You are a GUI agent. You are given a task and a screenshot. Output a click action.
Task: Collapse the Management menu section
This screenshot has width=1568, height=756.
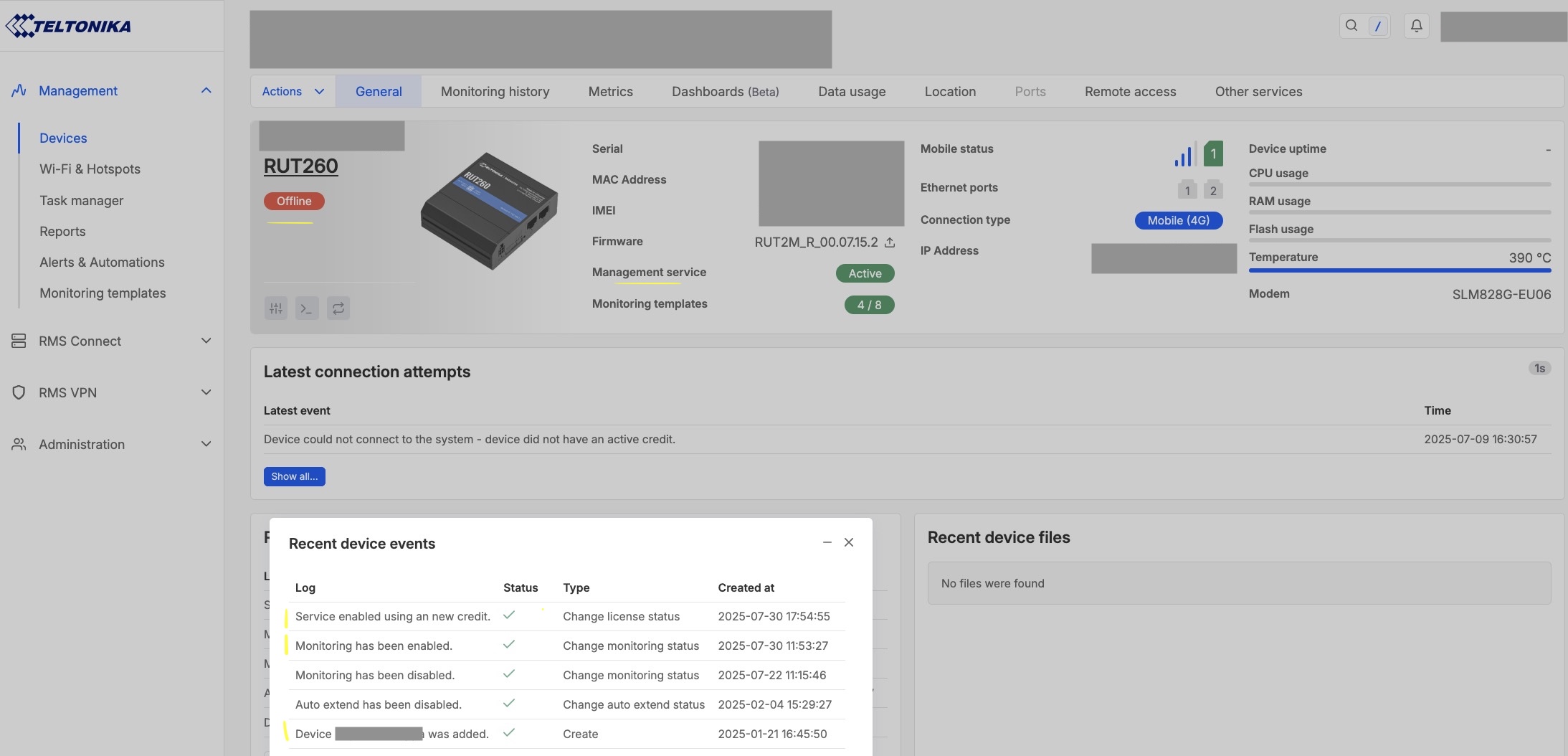click(206, 90)
